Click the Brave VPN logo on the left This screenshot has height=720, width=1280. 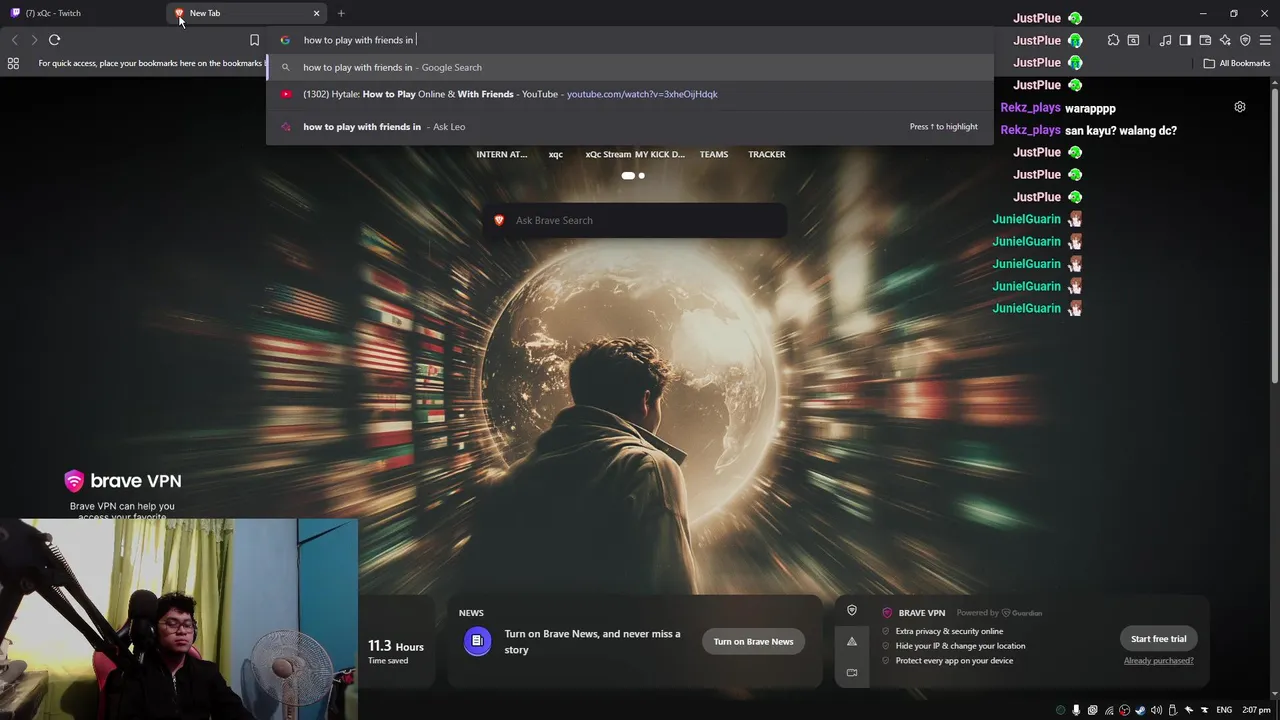(x=123, y=481)
